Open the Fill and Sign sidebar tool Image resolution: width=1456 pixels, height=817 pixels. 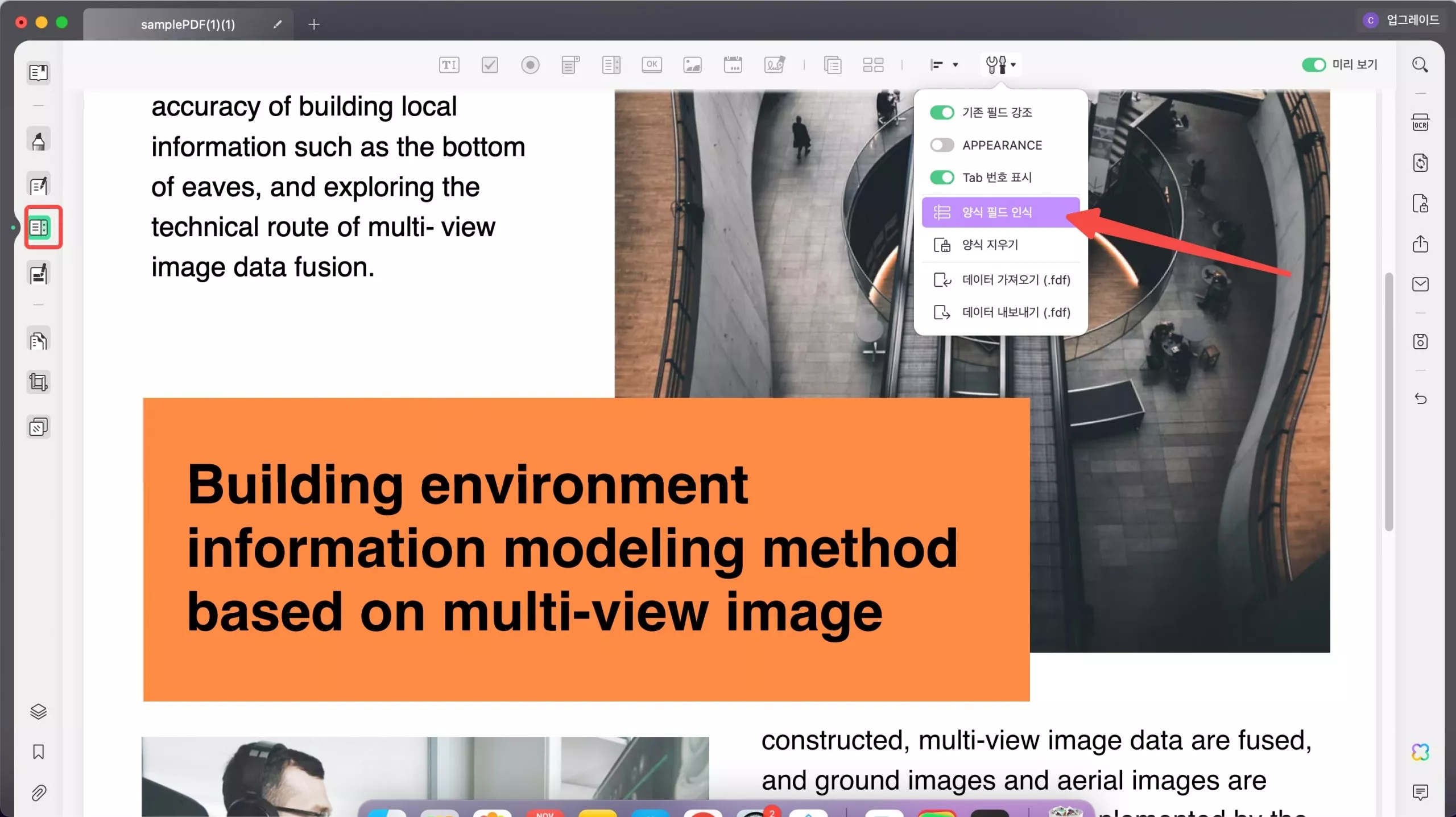(39, 274)
